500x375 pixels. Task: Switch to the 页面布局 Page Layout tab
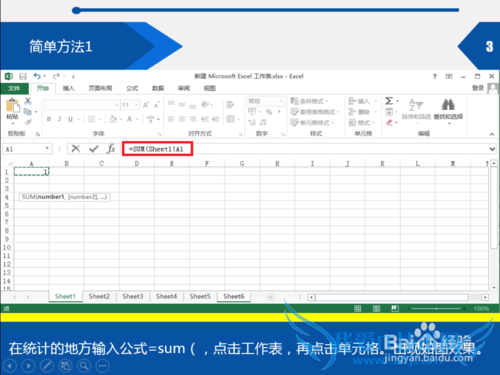(x=100, y=88)
